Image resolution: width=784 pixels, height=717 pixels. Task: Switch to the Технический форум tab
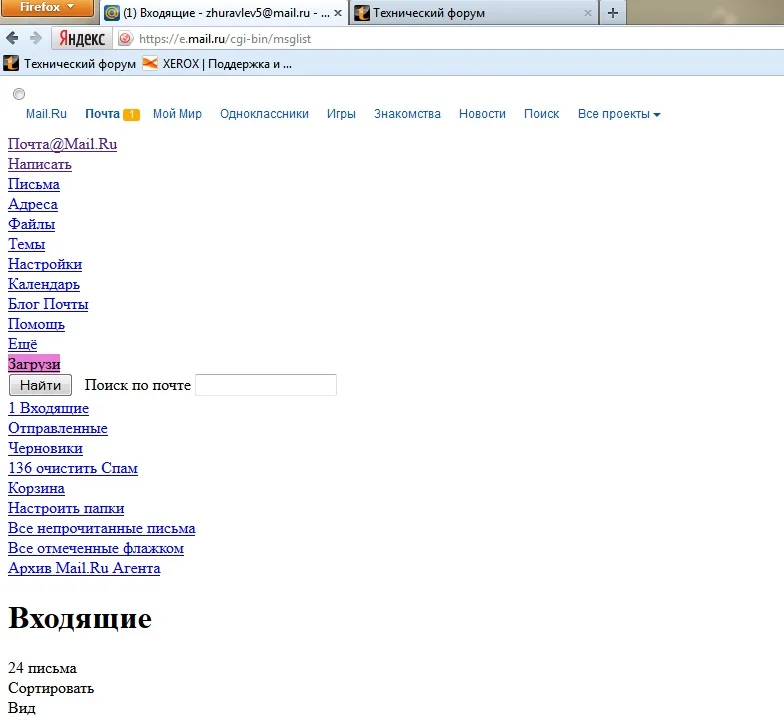tap(472, 13)
